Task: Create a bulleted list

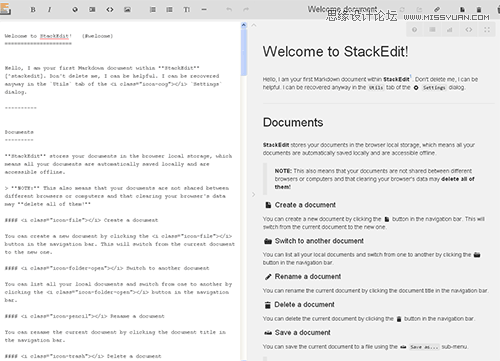Action: click(170, 10)
